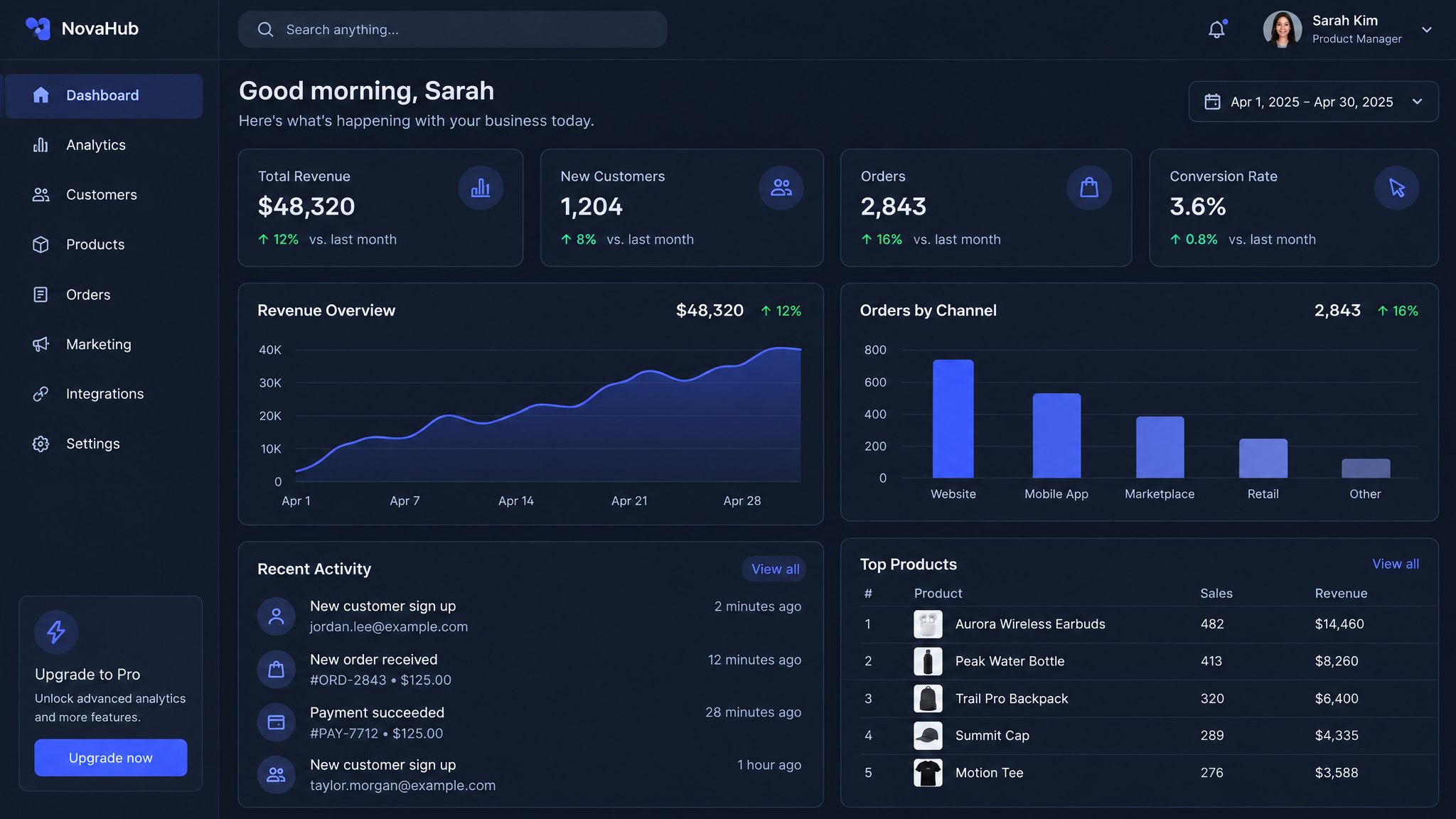Click the Sales column header
The image size is (1456, 819).
click(1216, 594)
